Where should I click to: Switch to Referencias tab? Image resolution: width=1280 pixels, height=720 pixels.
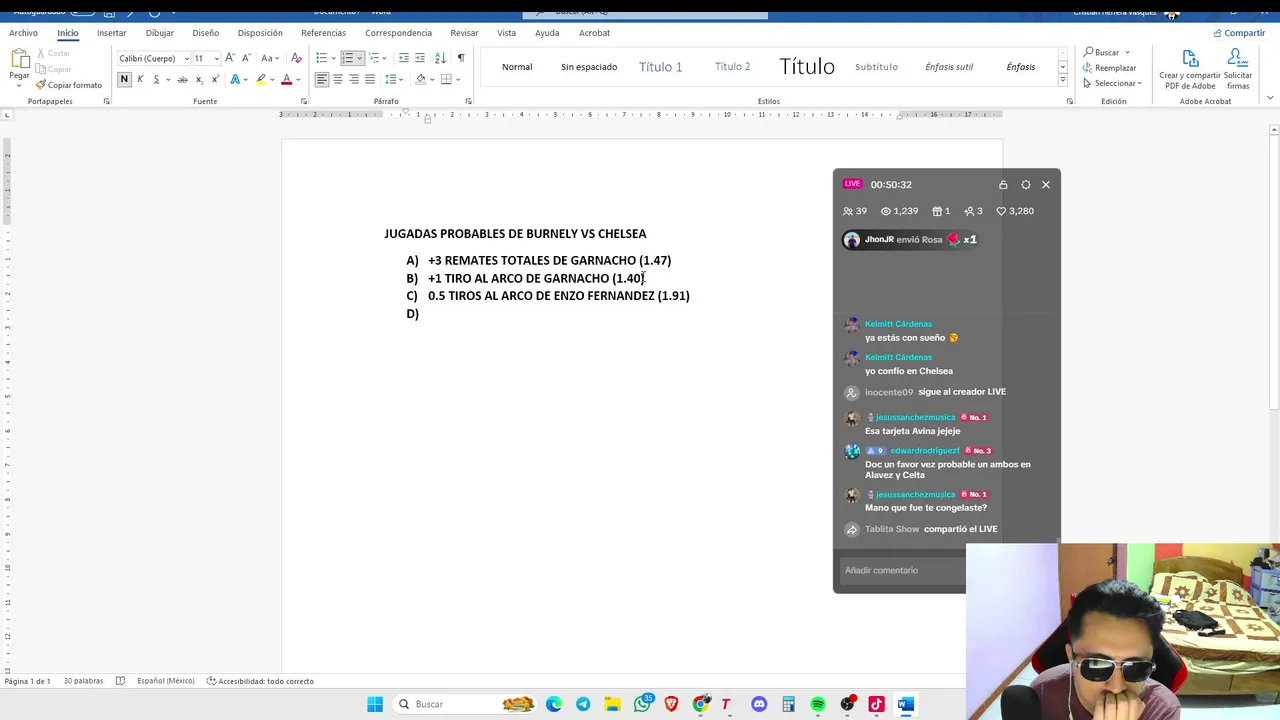[323, 33]
